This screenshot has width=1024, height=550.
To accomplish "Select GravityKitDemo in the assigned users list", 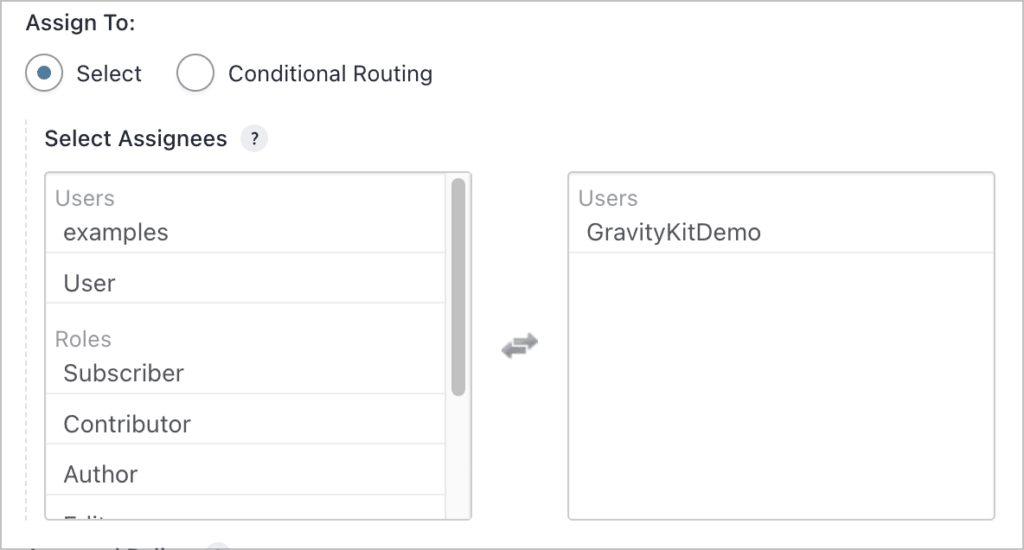I will (x=781, y=233).
